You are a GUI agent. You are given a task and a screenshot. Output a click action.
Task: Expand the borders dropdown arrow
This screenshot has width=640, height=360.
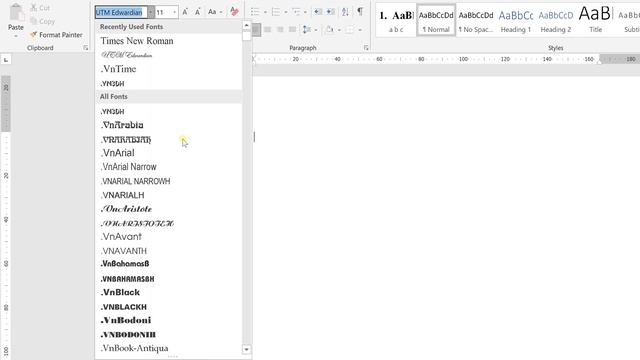[x=360, y=30]
